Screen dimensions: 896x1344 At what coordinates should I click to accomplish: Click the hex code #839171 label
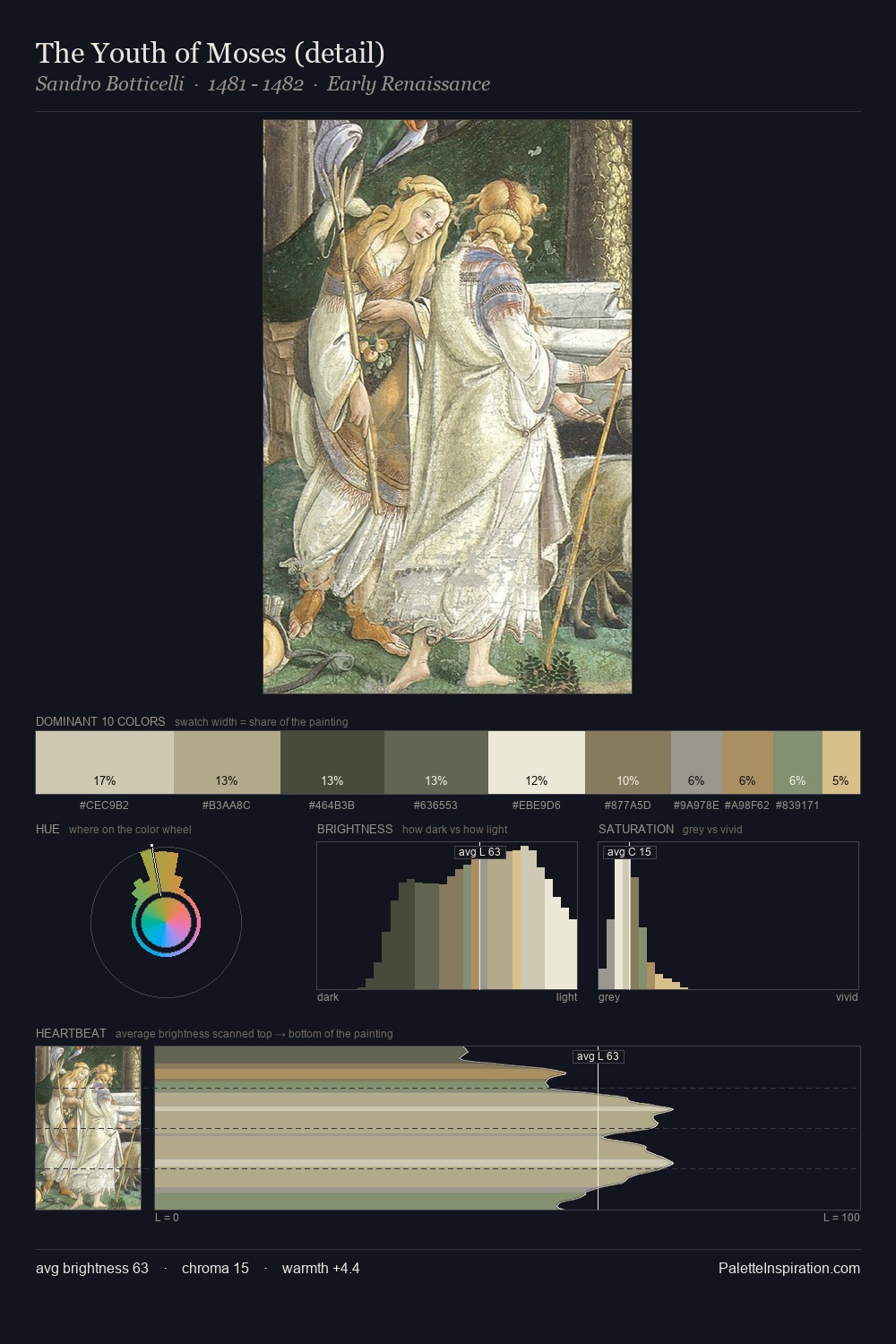pyautogui.click(x=797, y=805)
